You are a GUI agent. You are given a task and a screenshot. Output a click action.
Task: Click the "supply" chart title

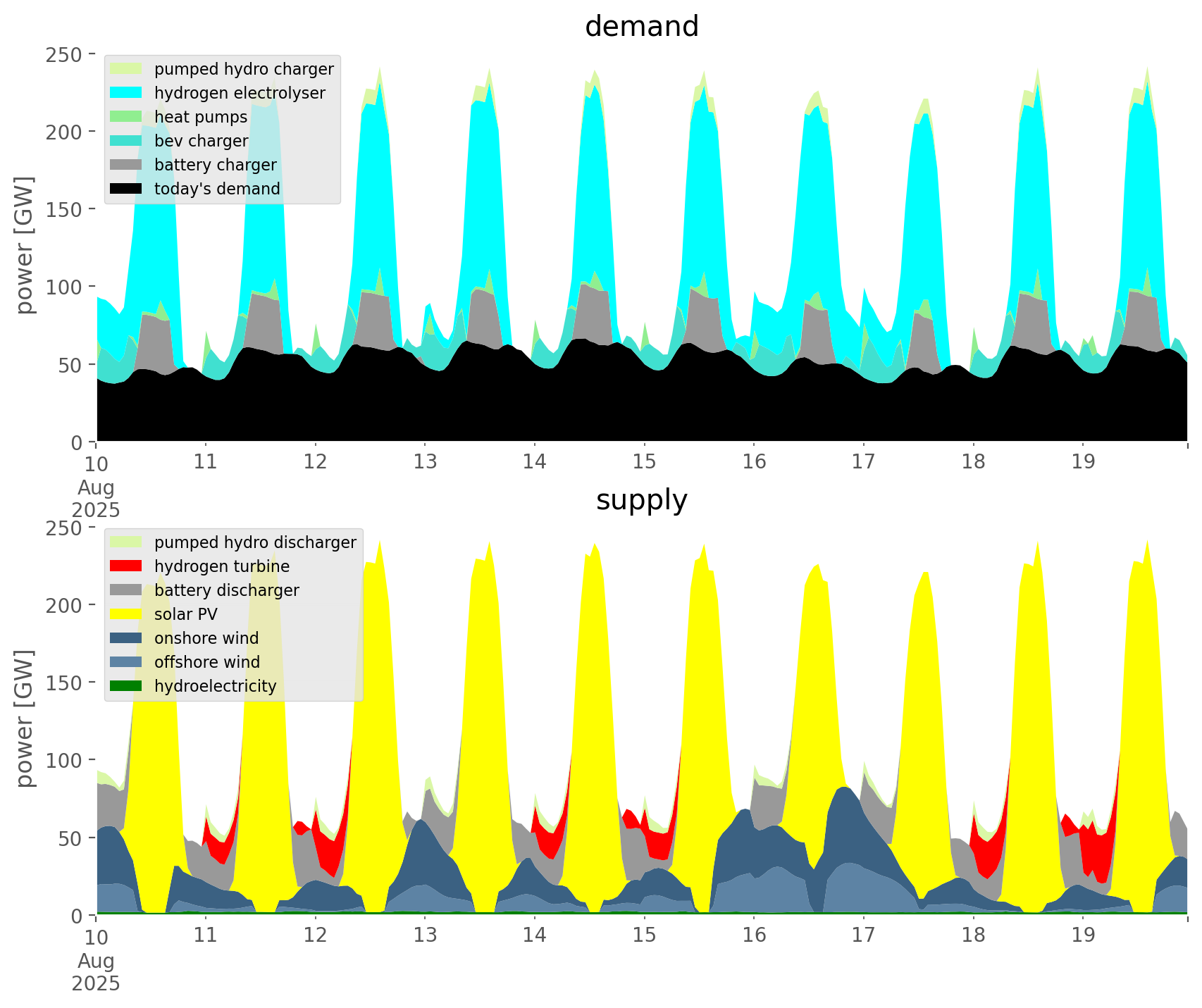coord(641,500)
